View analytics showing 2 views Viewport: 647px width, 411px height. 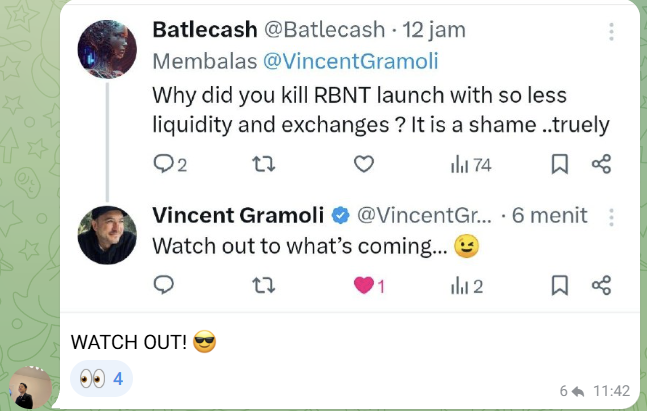coord(467,286)
